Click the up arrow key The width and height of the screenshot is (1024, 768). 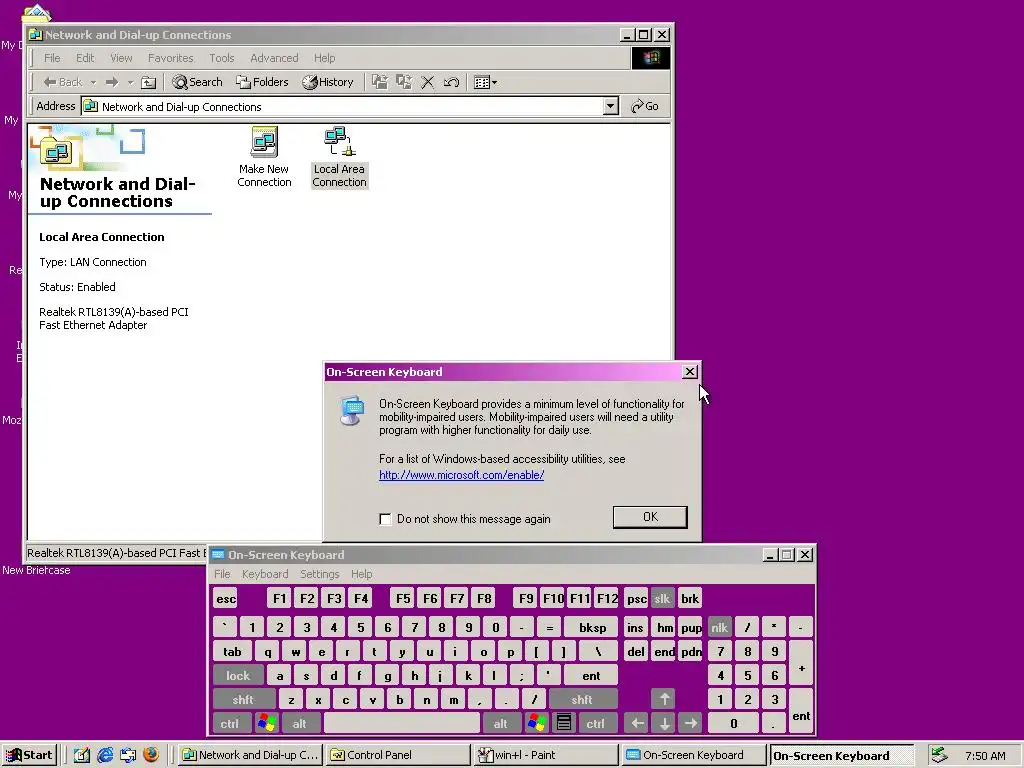pyautogui.click(x=664, y=699)
